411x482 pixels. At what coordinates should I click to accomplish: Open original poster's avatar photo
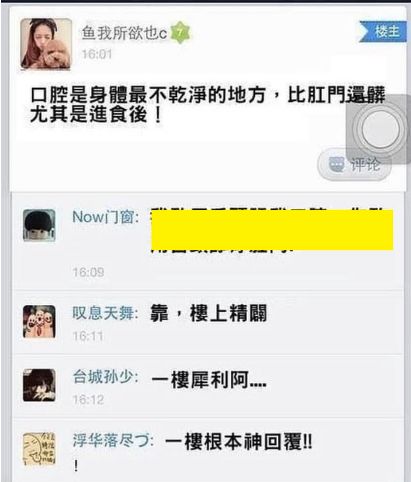click(x=46, y=44)
